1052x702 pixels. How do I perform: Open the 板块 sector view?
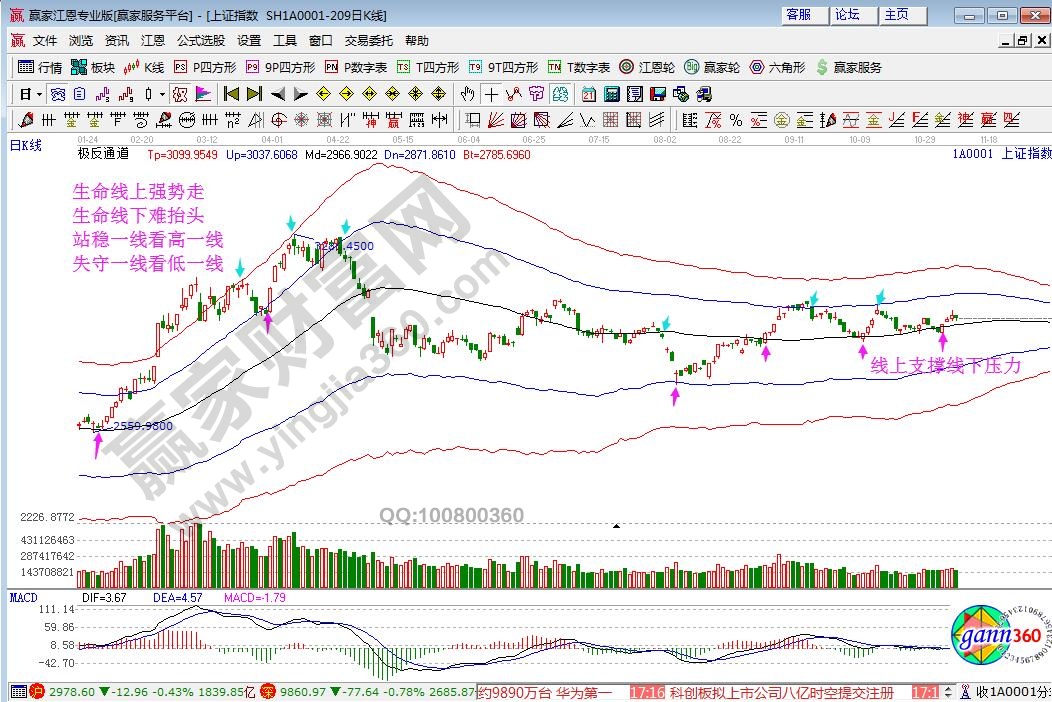click(94, 68)
